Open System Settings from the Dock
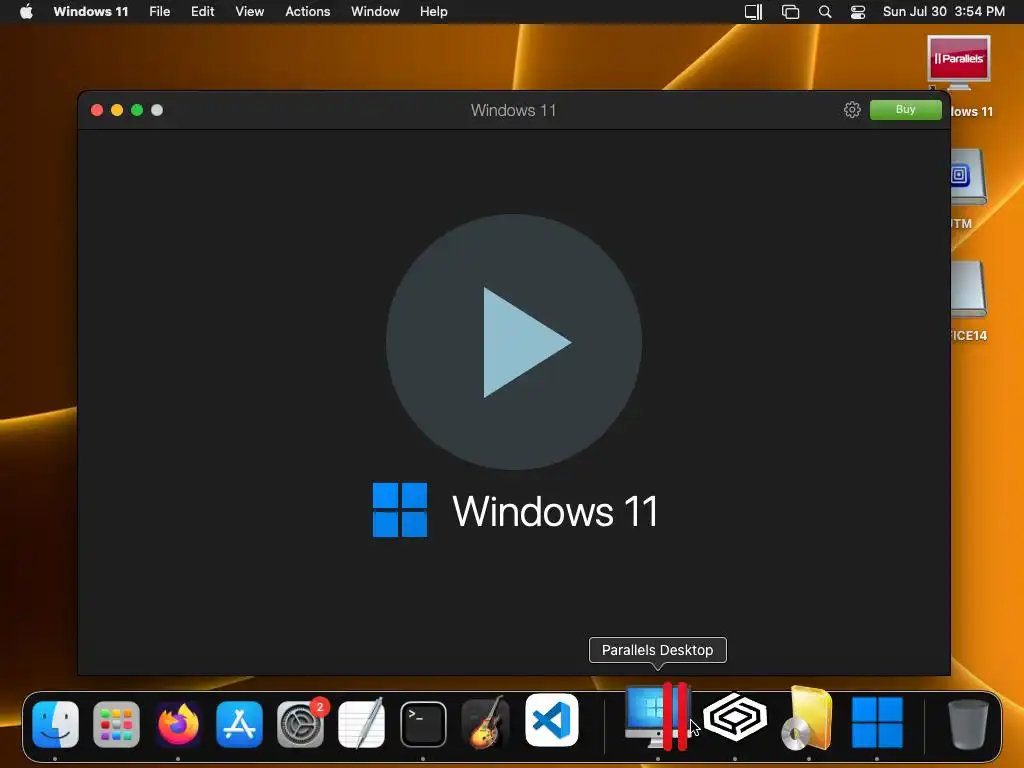The height and width of the screenshot is (768, 1024). 300,724
